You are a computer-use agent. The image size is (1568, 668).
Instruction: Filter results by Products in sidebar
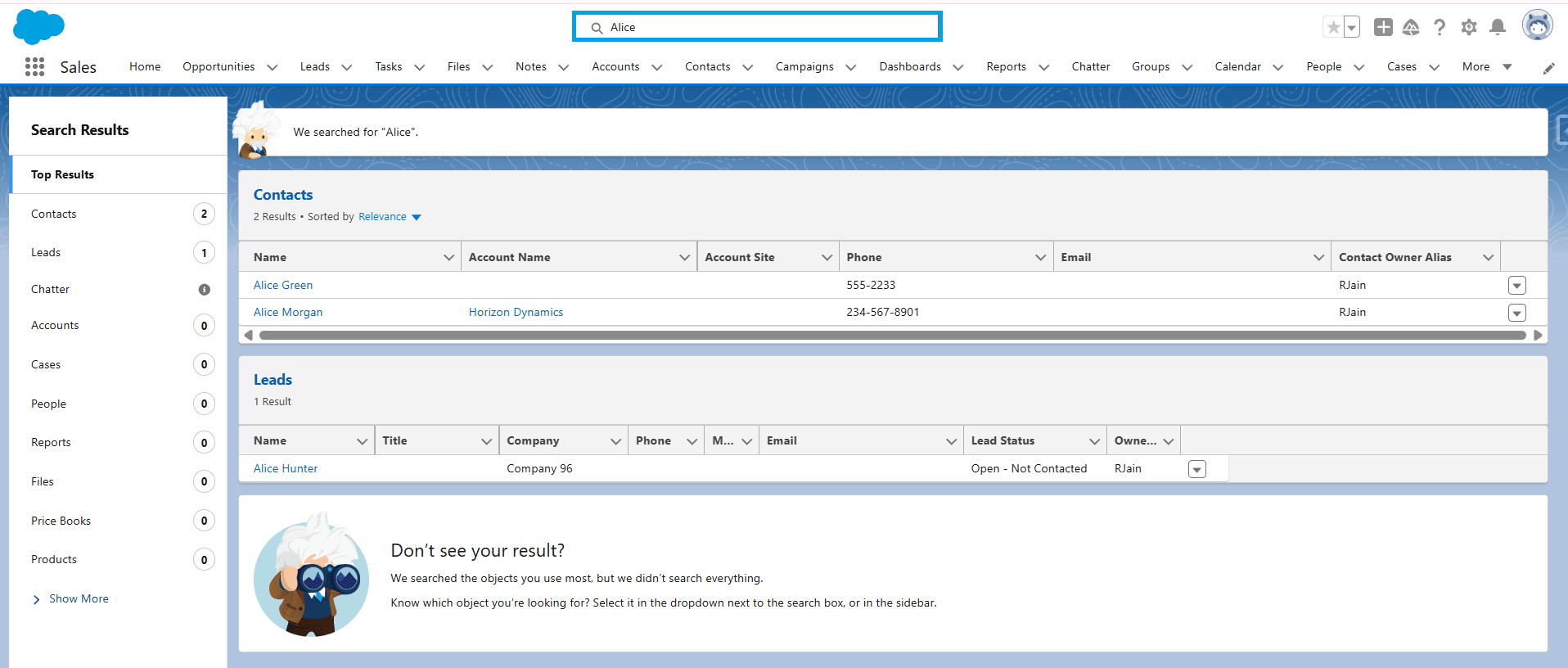click(118, 559)
